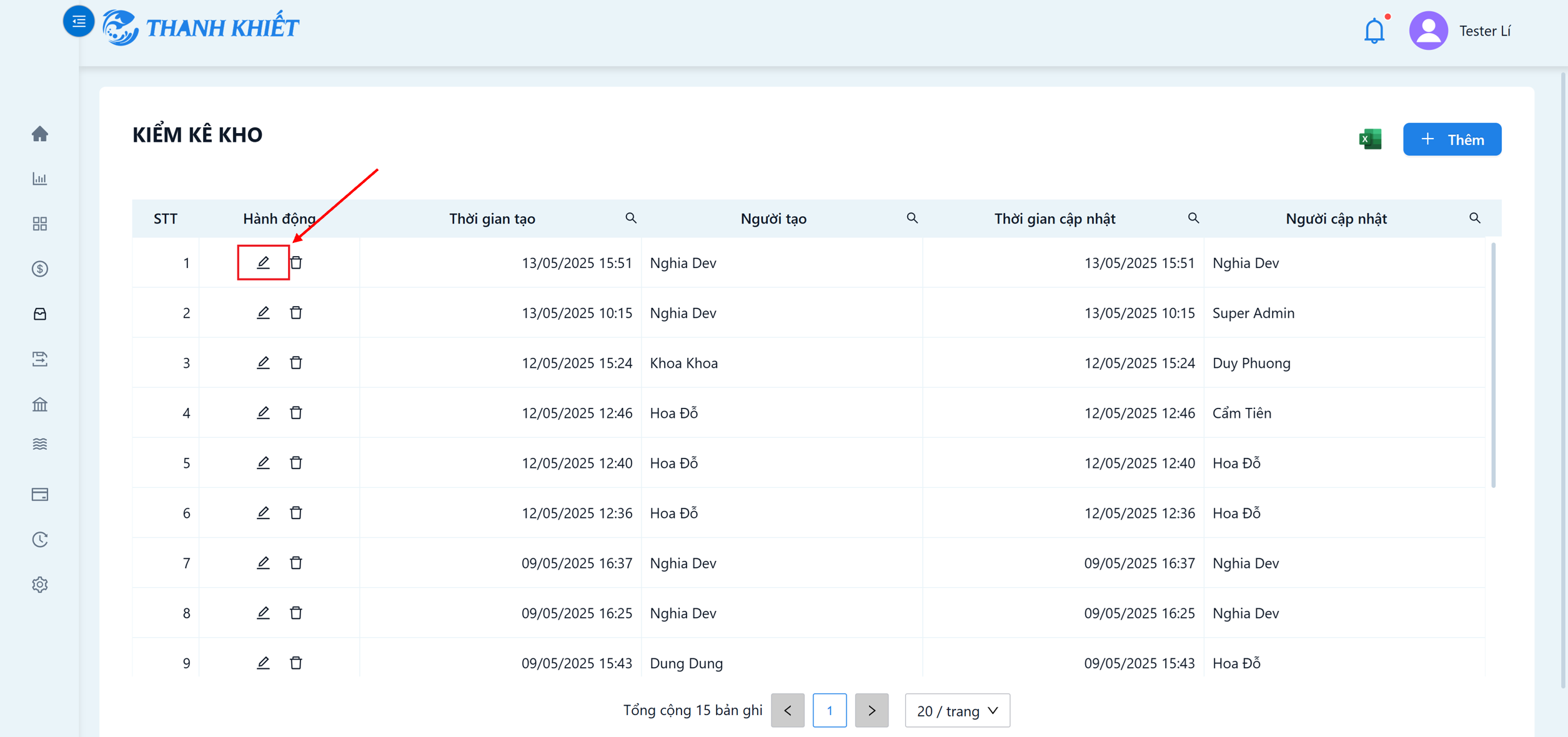The image size is (1568, 737).
Task: Open the 20 / trang page size dropdown
Action: point(957,710)
